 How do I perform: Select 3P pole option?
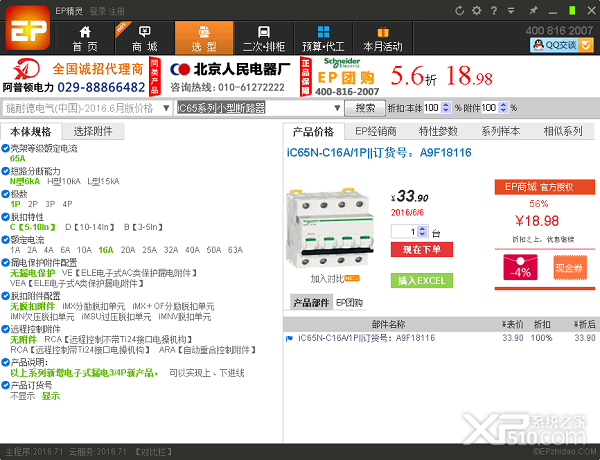[50, 204]
